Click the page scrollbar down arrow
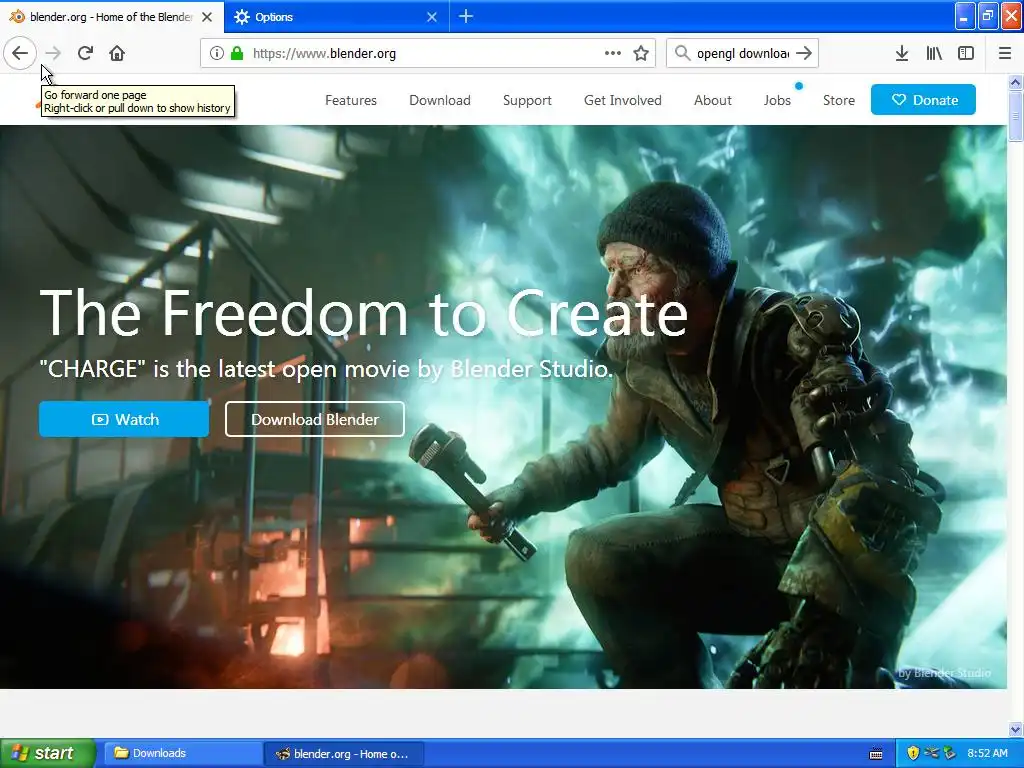Screen dimensions: 1024x768 (1015, 729)
